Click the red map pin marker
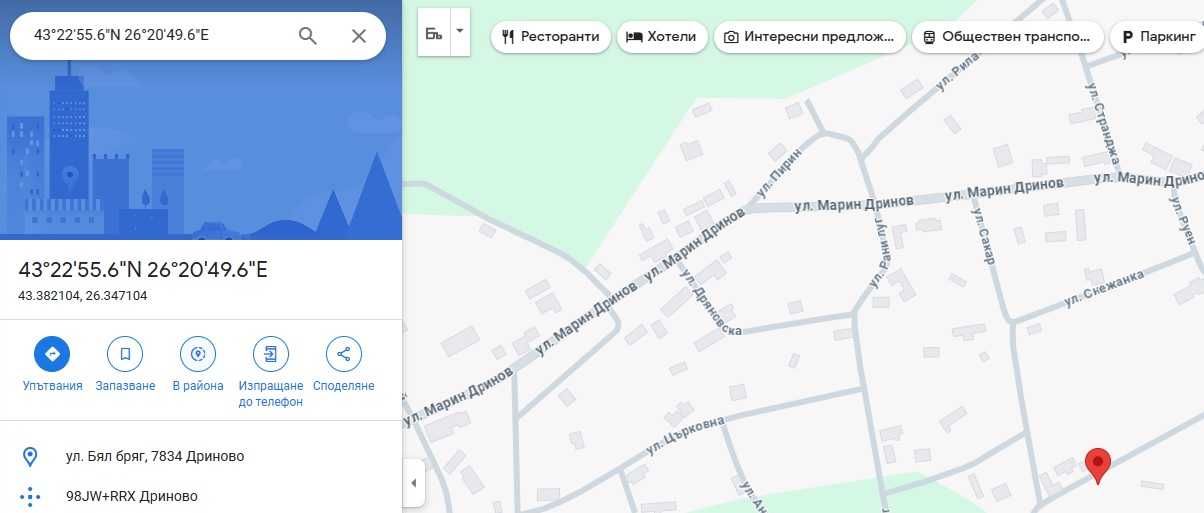1204x513 pixels. pos(1098,466)
